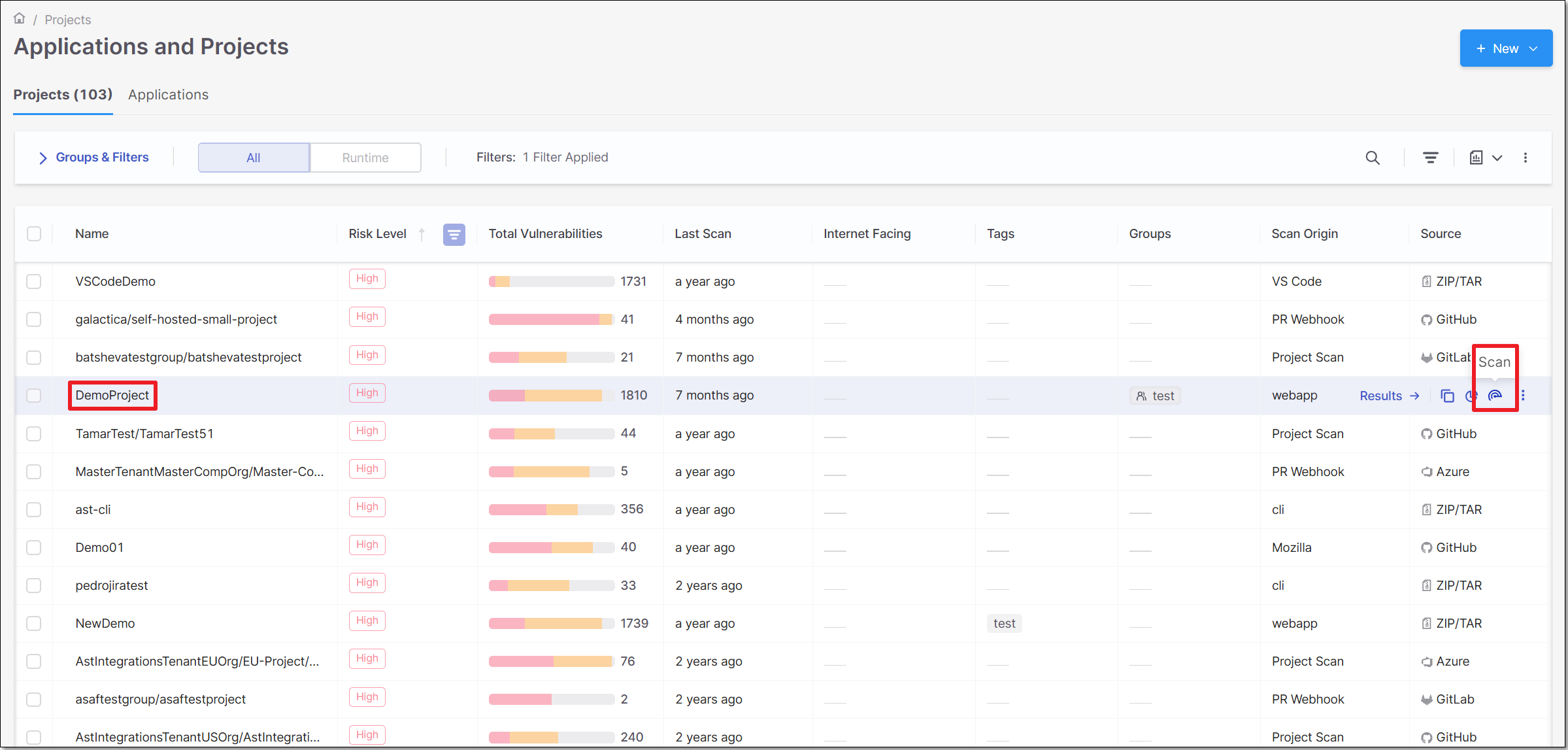Image resolution: width=1568 pixels, height=750 pixels.
Task: Click ZIP/TAR icon in ast-cli row
Action: click(1427, 509)
